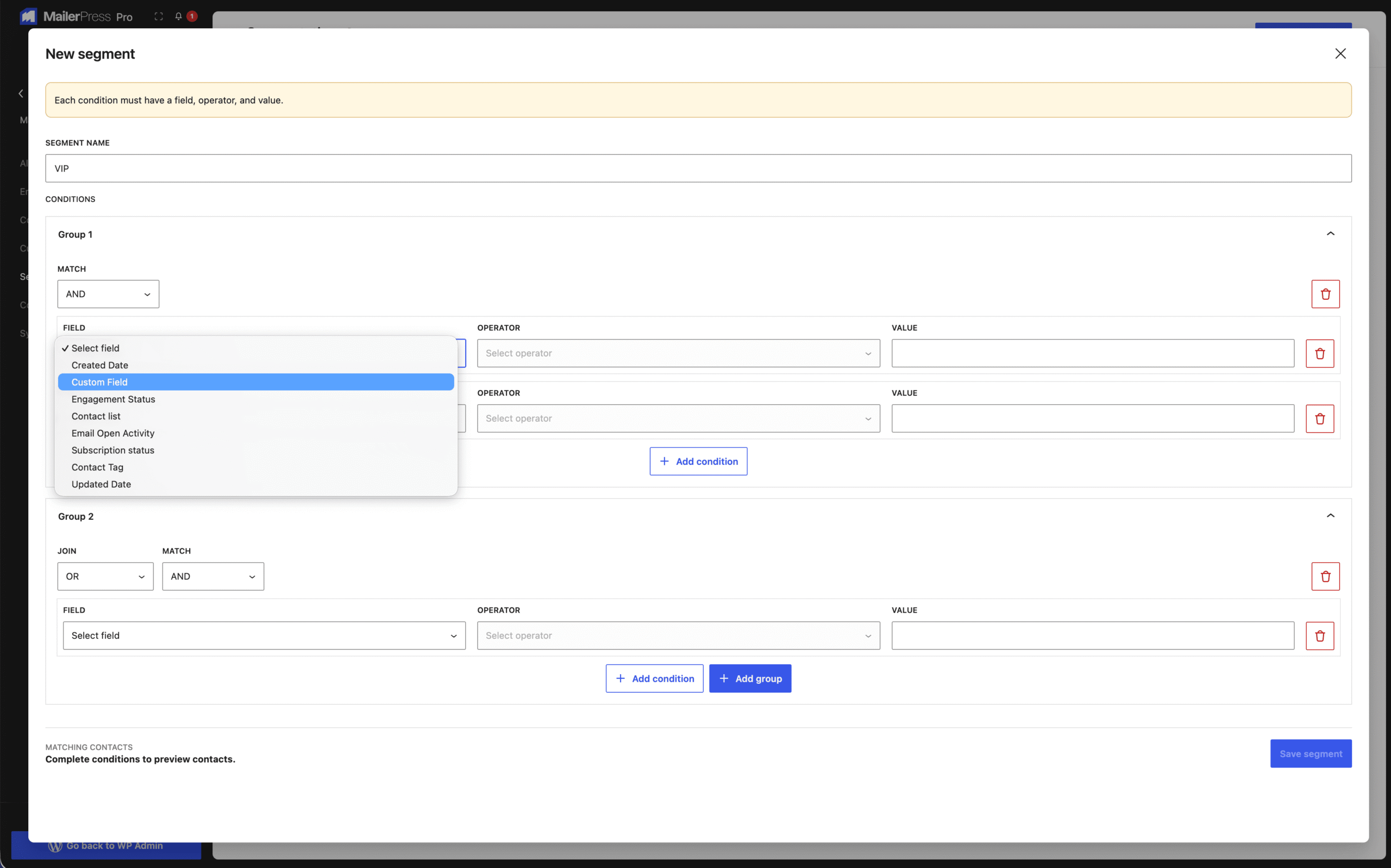Open Group 1 MATCH dropdown set to AND

[108, 294]
